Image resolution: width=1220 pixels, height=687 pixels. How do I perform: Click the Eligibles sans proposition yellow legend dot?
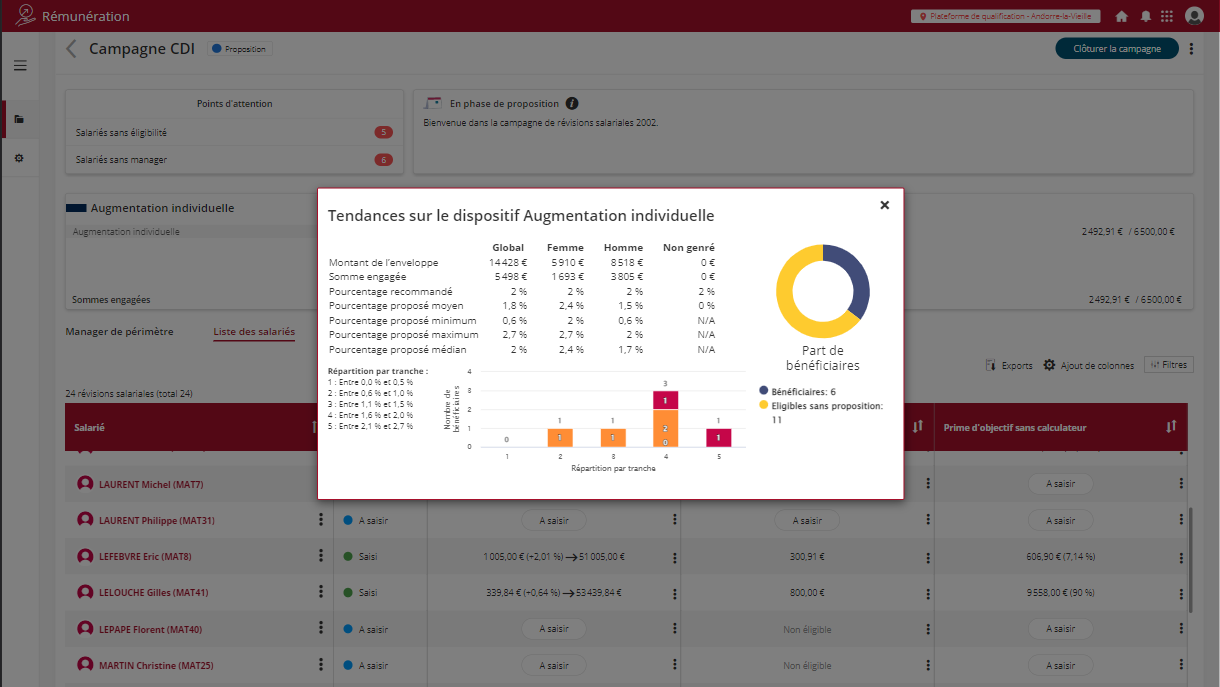(x=764, y=405)
